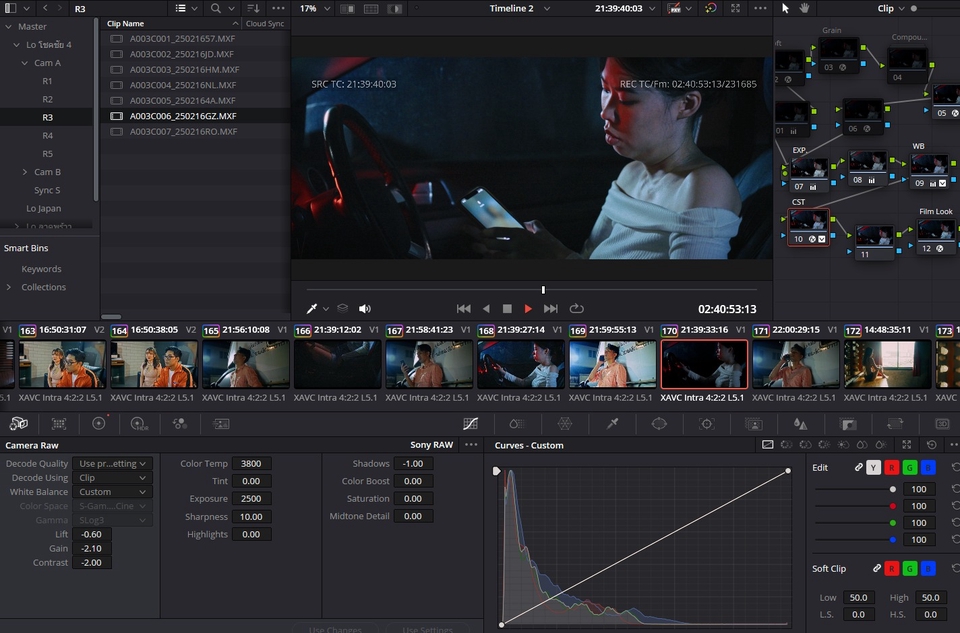The width and height of the screenshot is (960, 633).
Task: Click the viewer eyedropper picker tool
Action: click(x=312, y=309)
